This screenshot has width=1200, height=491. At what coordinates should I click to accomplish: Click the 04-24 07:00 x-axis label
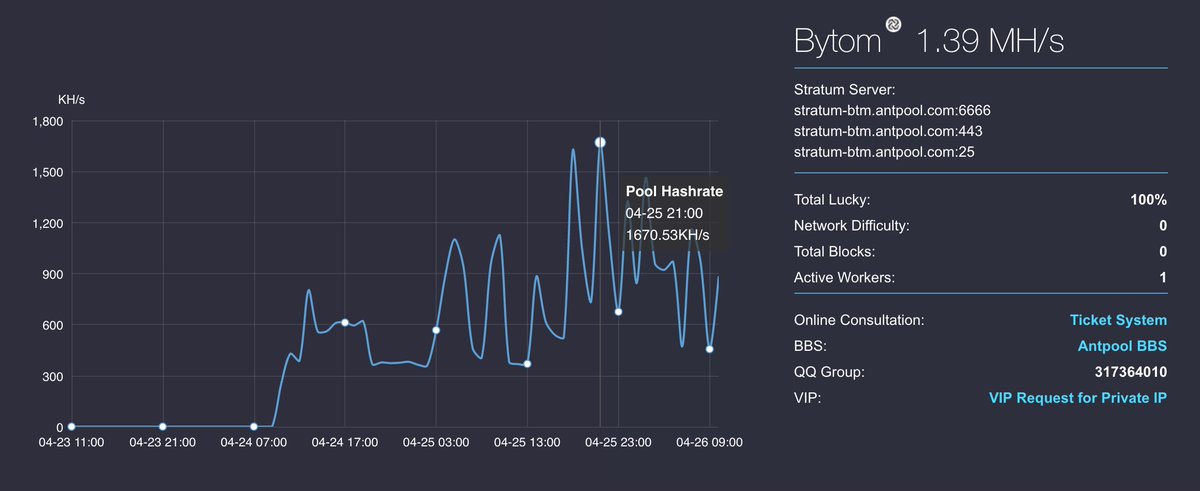point(254,441)
